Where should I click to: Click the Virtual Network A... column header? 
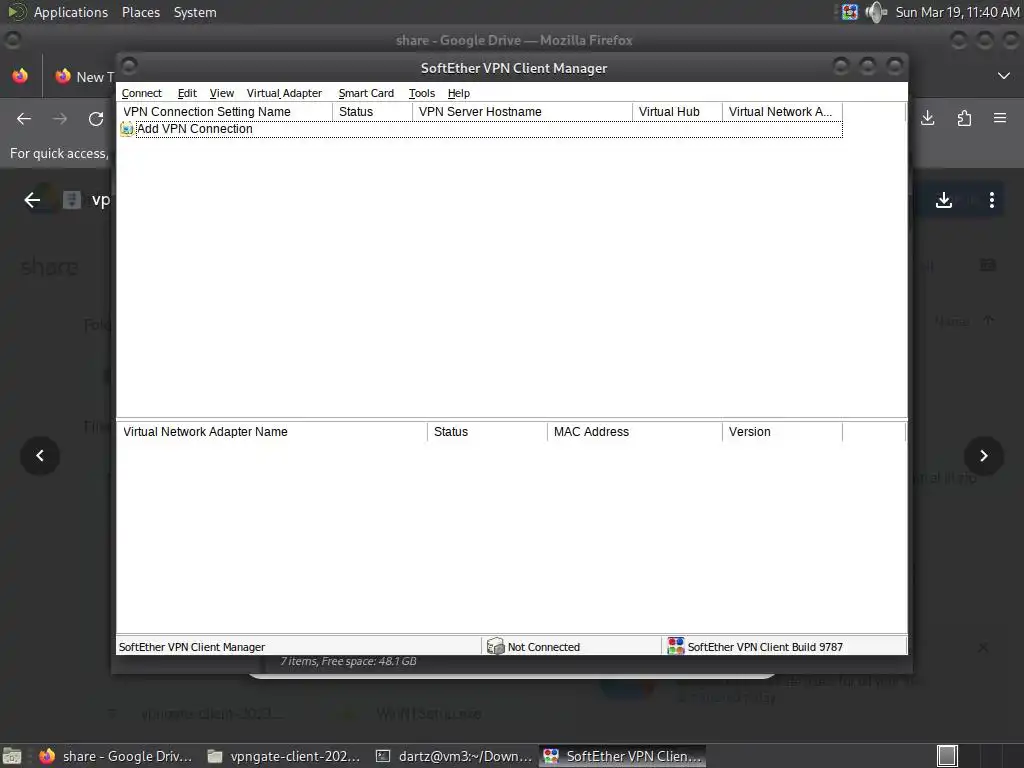point(782,112)
